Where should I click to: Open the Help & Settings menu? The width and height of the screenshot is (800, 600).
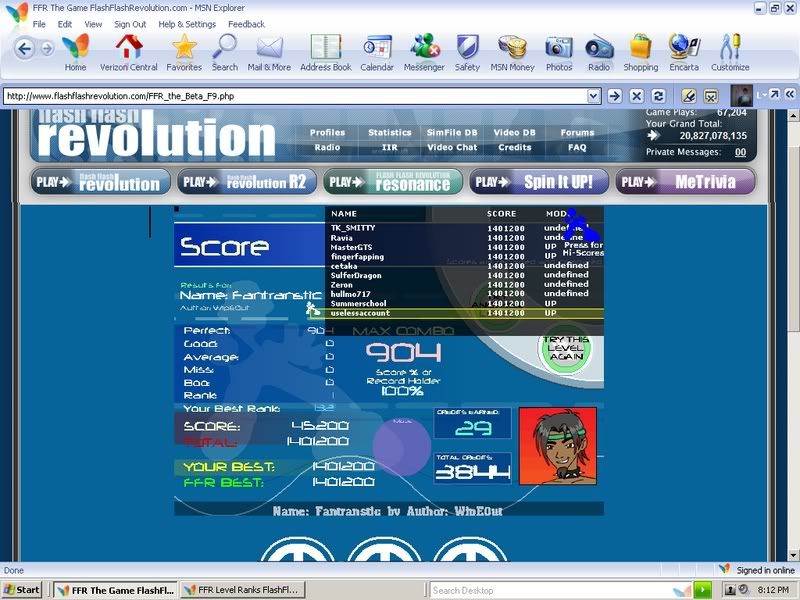[187, 24]
